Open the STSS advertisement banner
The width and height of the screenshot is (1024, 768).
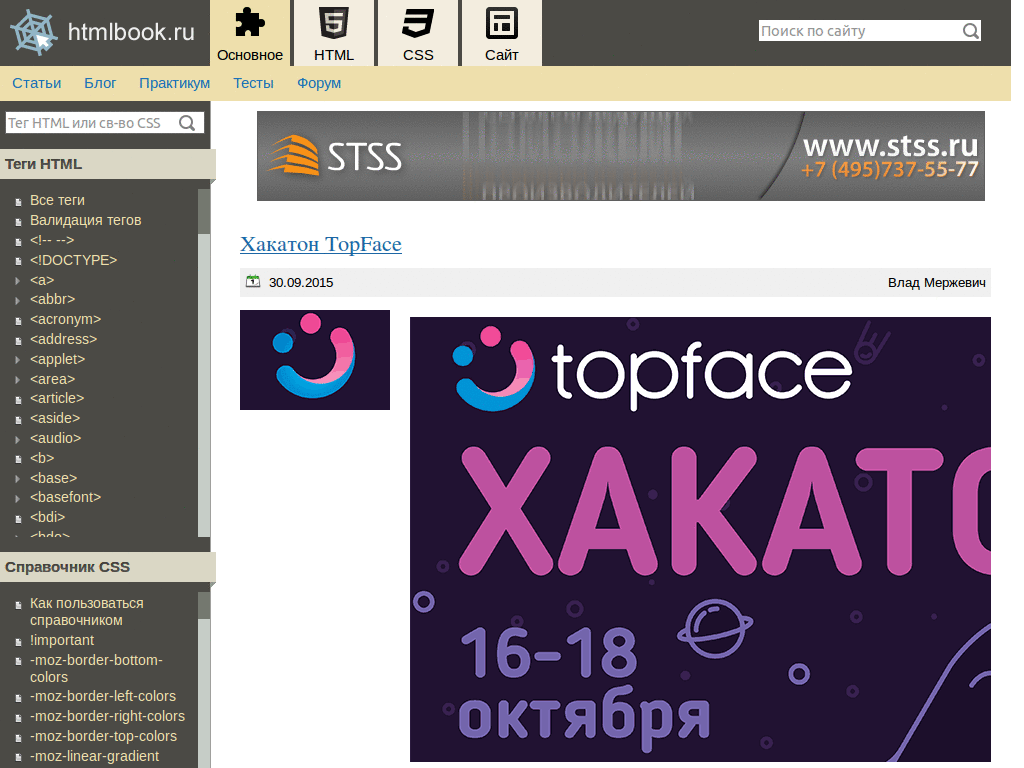click(x=620, y=155)
